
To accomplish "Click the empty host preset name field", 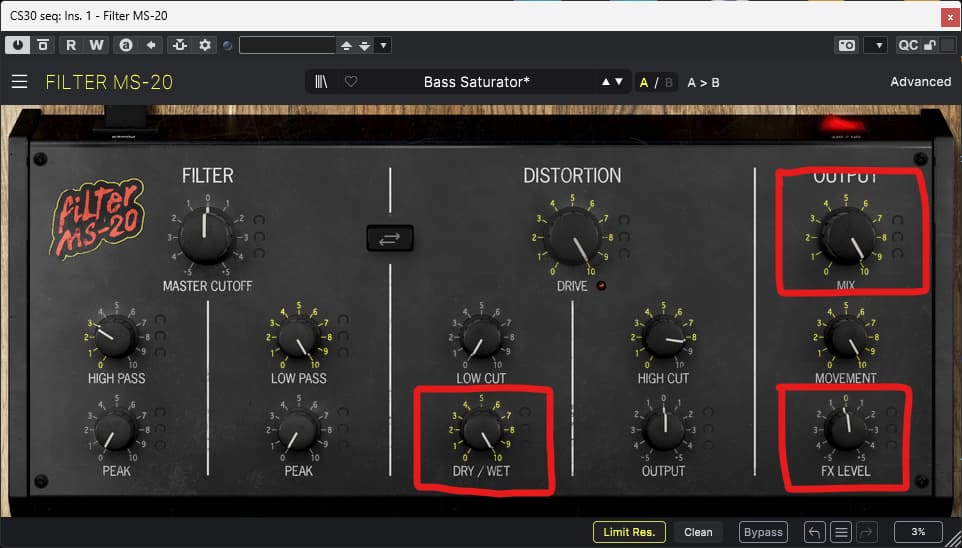I will (287, 45).
